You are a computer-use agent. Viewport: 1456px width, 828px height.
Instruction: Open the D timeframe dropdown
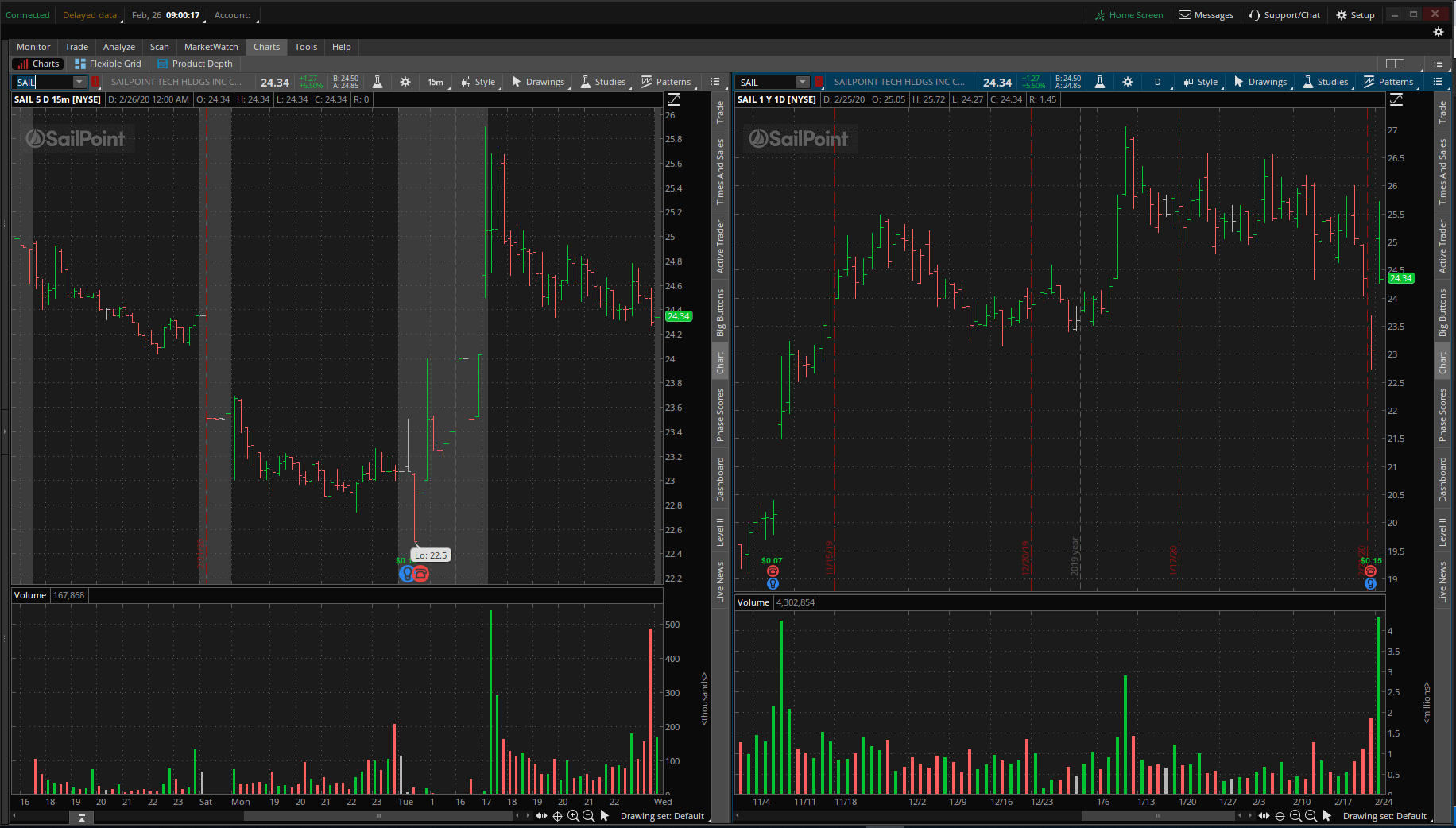(x=1159, y=82)
